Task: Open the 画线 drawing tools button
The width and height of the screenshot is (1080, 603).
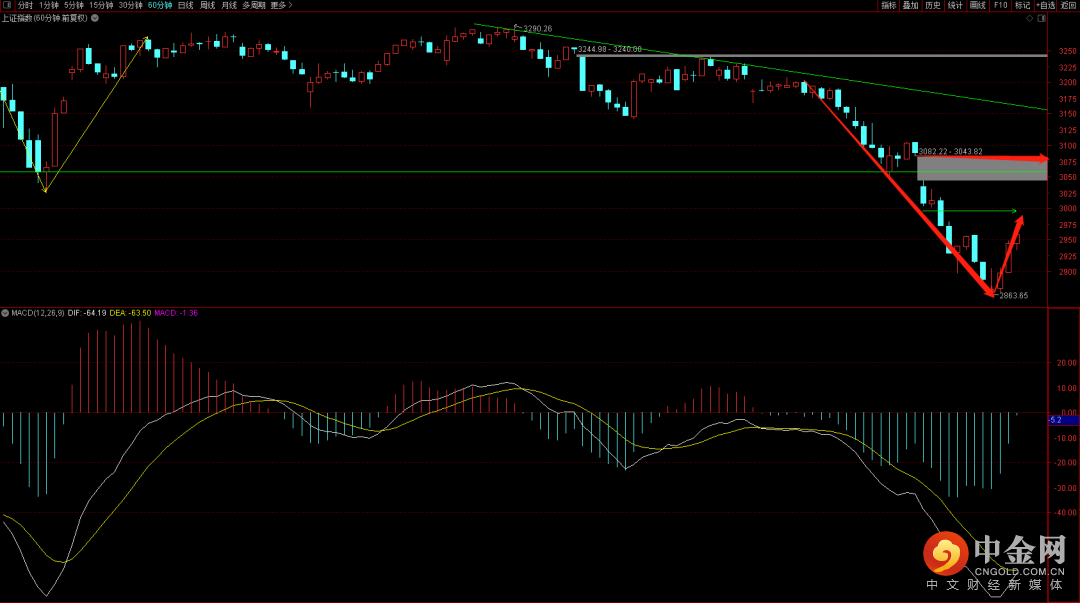Action: pyautogui.click(x=977, y=5)
